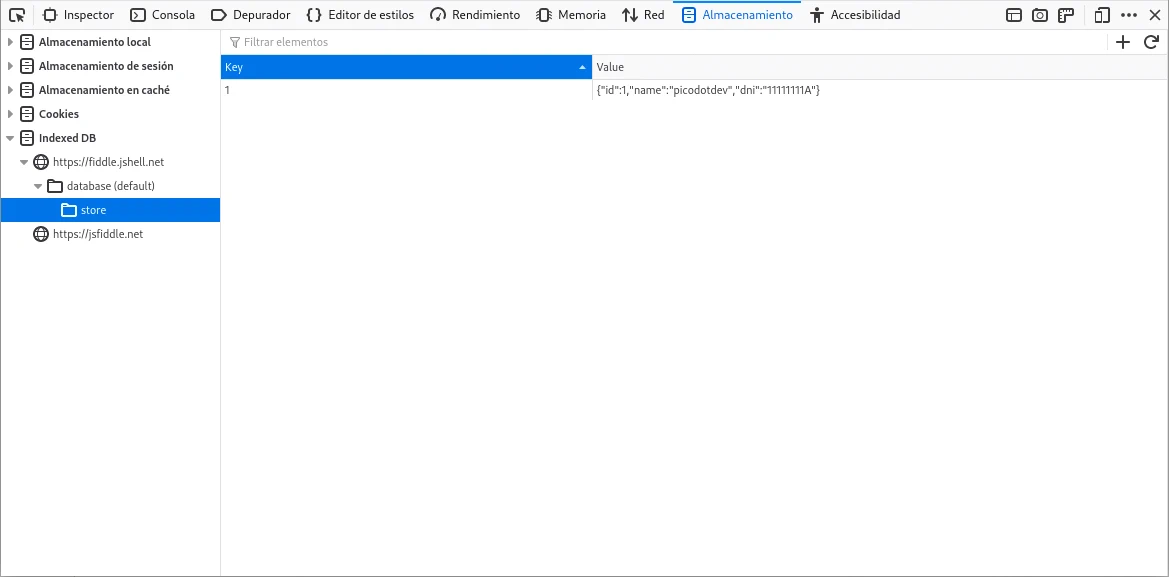Click the plus icon to add item

pyautogui.click(x=1123, y=42)
